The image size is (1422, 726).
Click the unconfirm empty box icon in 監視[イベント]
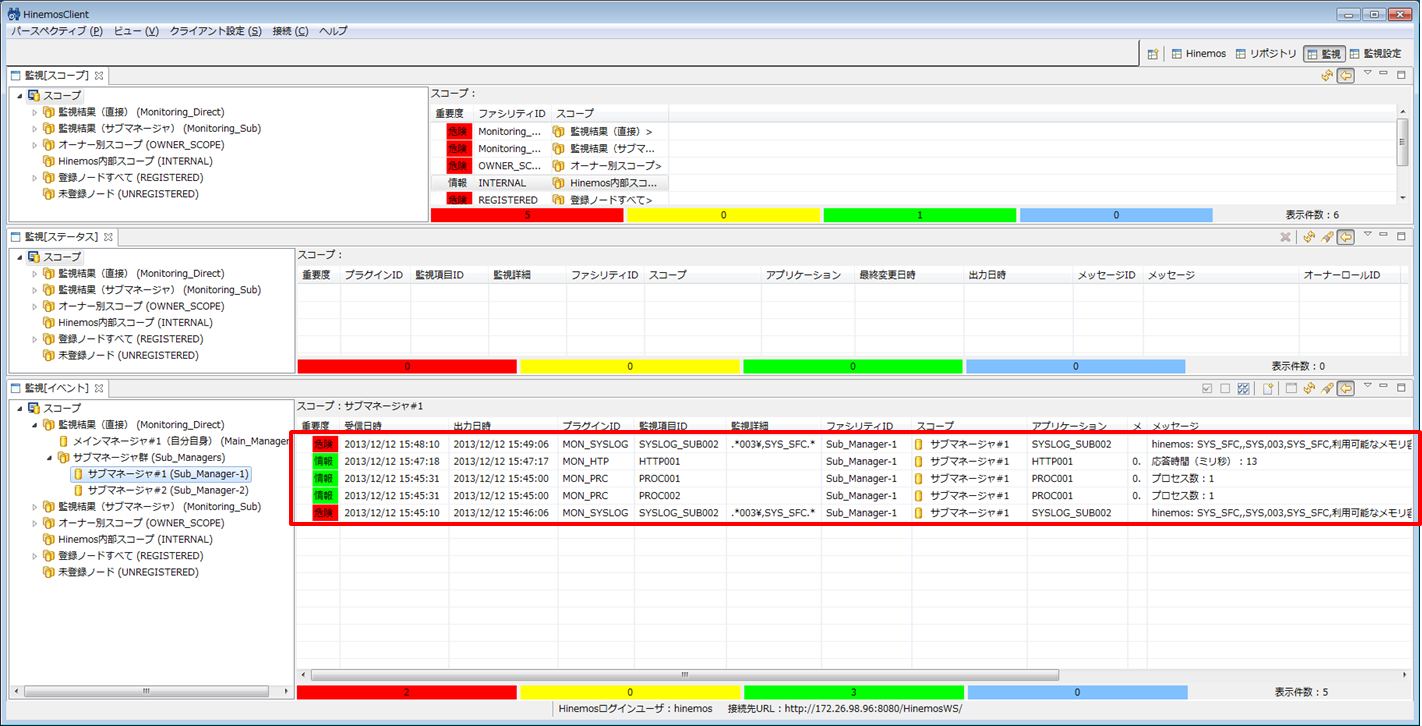[1225, 388]
